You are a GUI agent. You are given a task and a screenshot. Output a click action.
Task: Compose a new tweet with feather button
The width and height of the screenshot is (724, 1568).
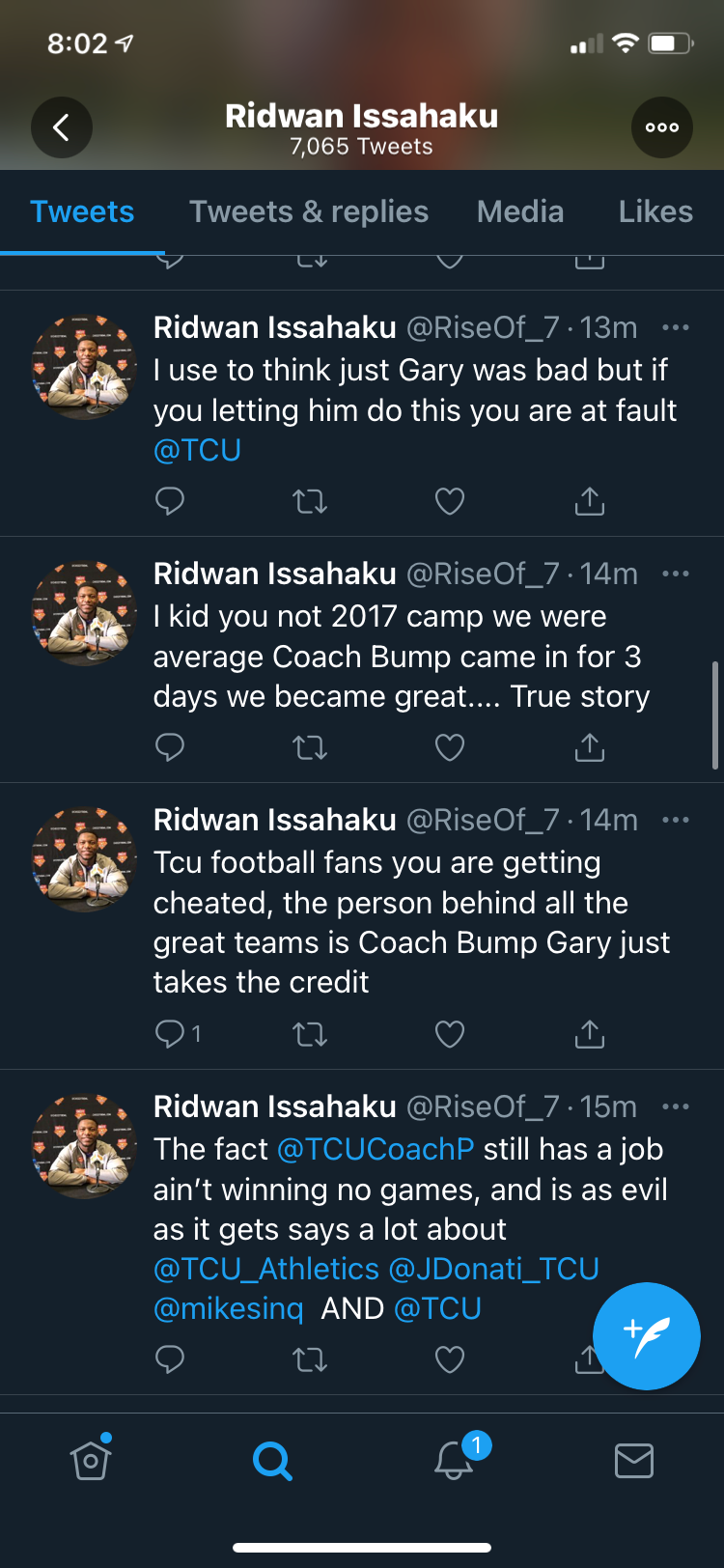(x=647, y=1336)
